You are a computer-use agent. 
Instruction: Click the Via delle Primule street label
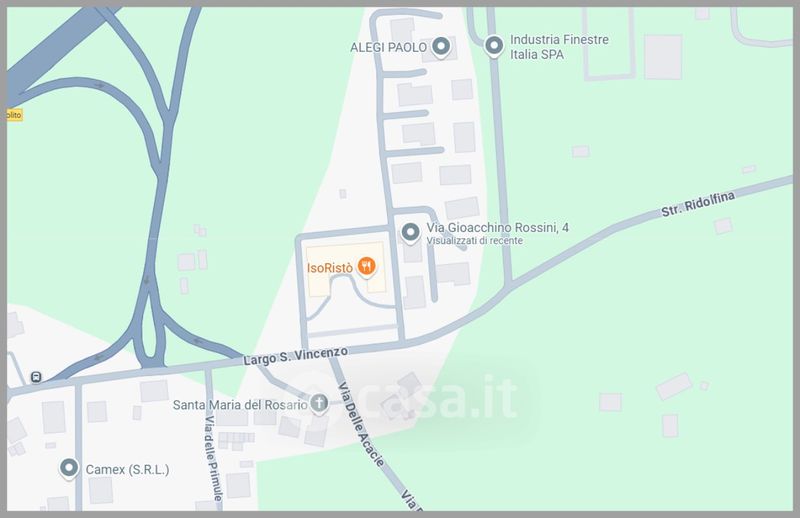click(213, 458)
